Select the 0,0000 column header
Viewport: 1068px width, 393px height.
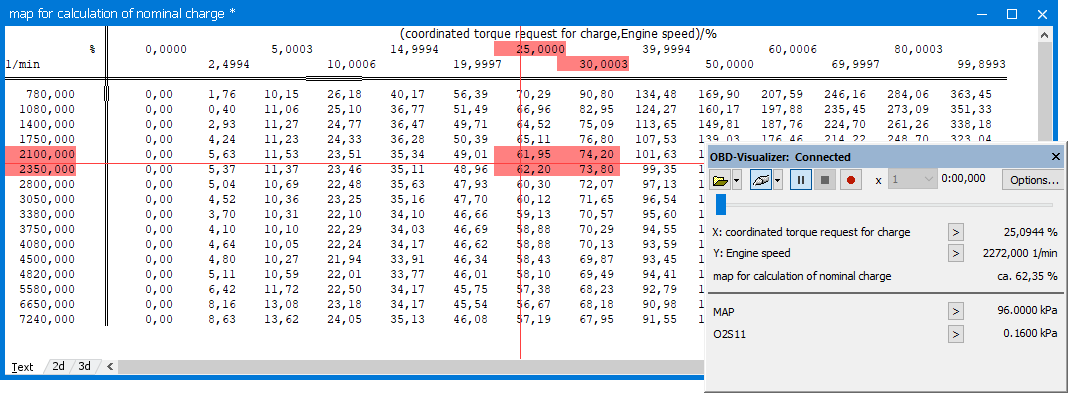[166, 49]
